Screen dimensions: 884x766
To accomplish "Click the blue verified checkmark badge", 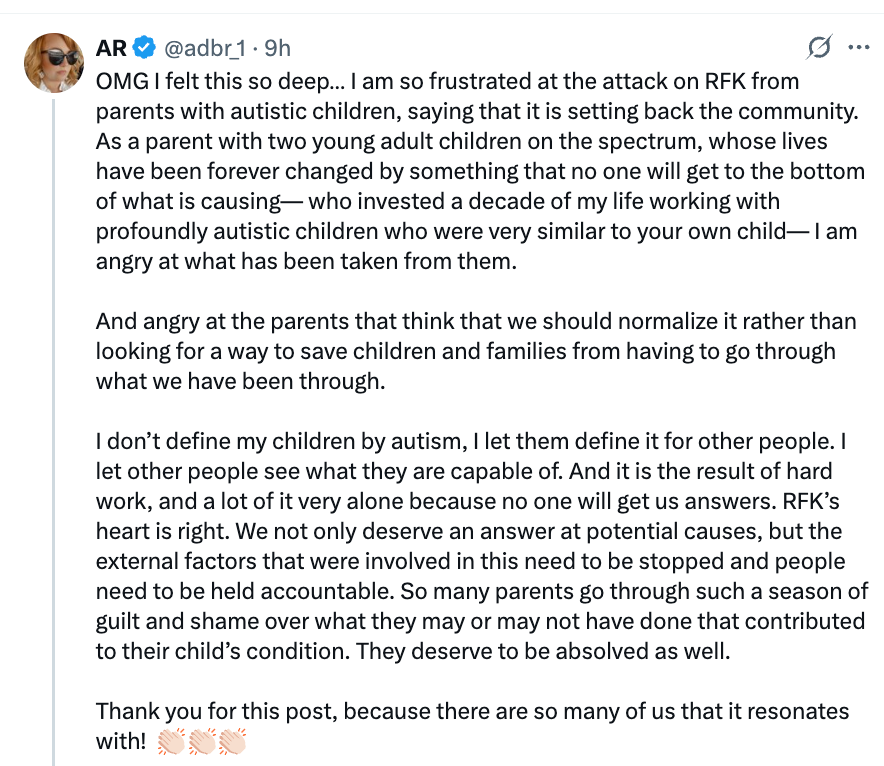I will (x=144, y=48).
